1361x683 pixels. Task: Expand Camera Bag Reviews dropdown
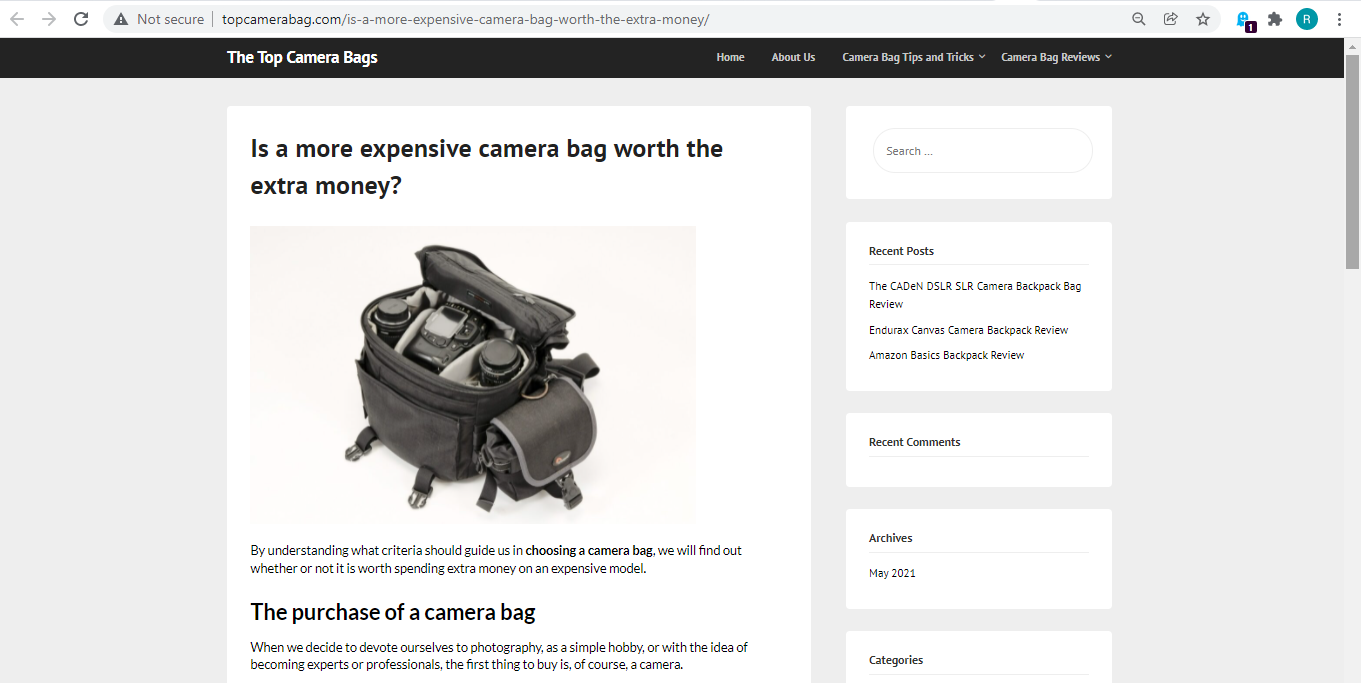(1055, 57)
